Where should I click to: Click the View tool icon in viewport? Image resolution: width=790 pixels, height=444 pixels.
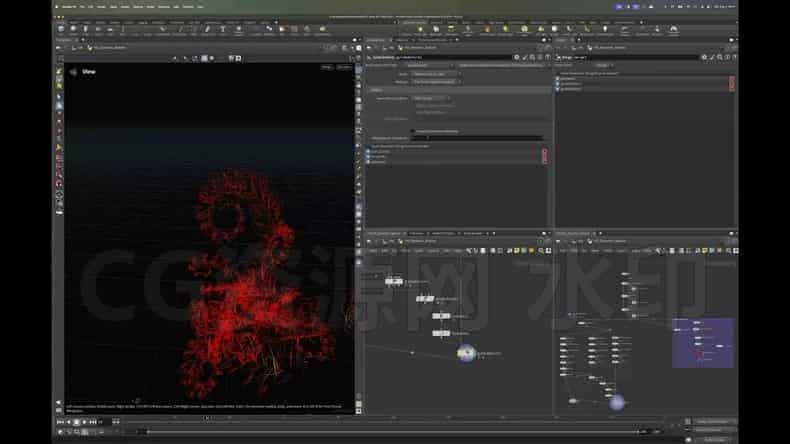(74, 72)
